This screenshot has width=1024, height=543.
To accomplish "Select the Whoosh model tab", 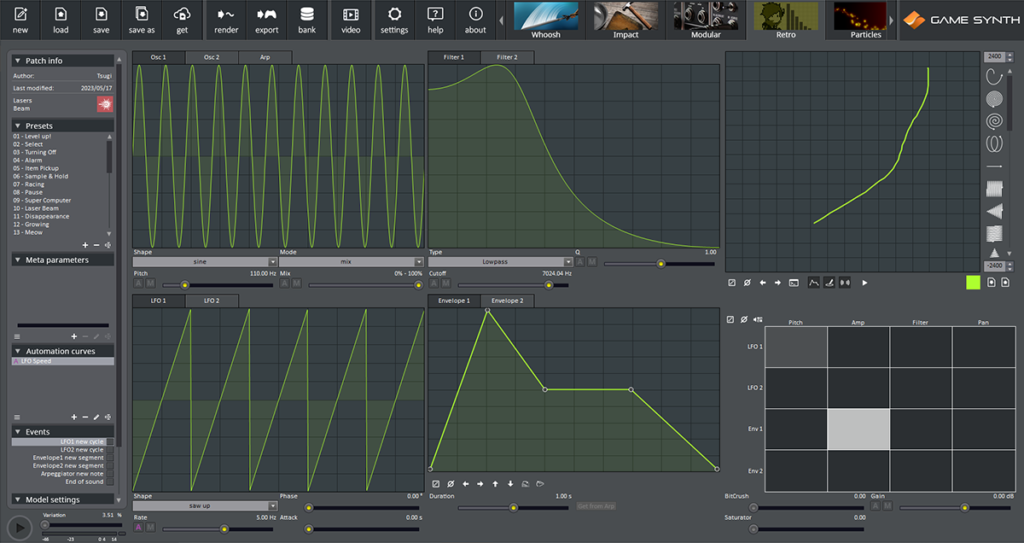I will click(546, 20).
